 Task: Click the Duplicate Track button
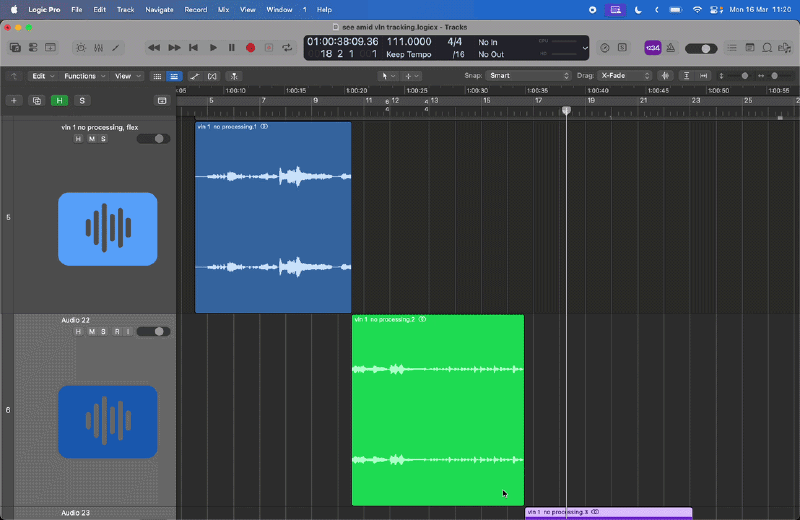37,101
